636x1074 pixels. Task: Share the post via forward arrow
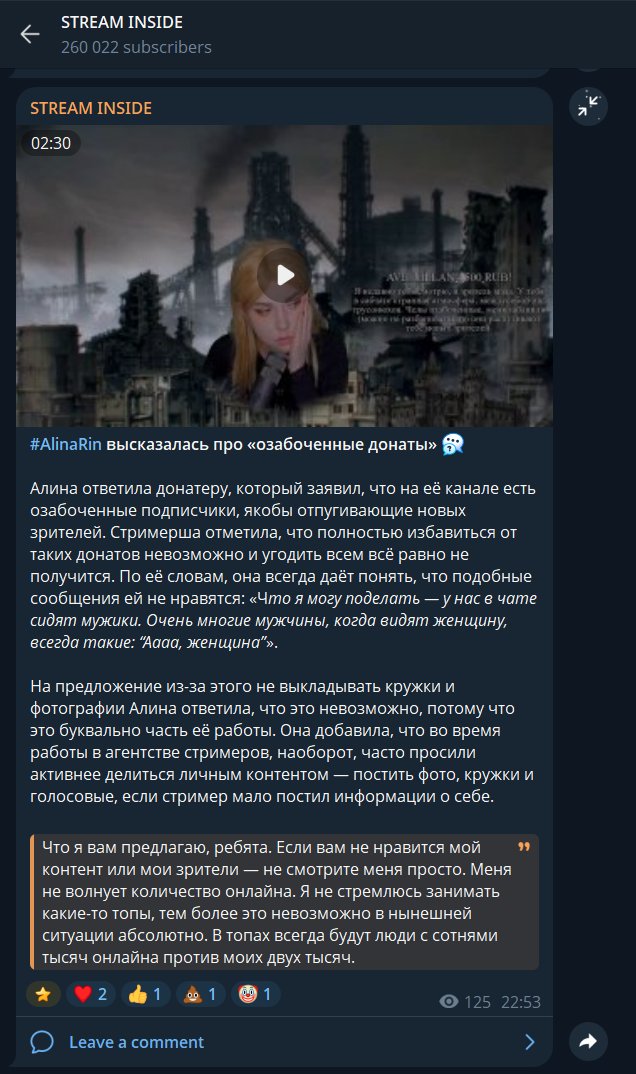tap(588, 1041)
